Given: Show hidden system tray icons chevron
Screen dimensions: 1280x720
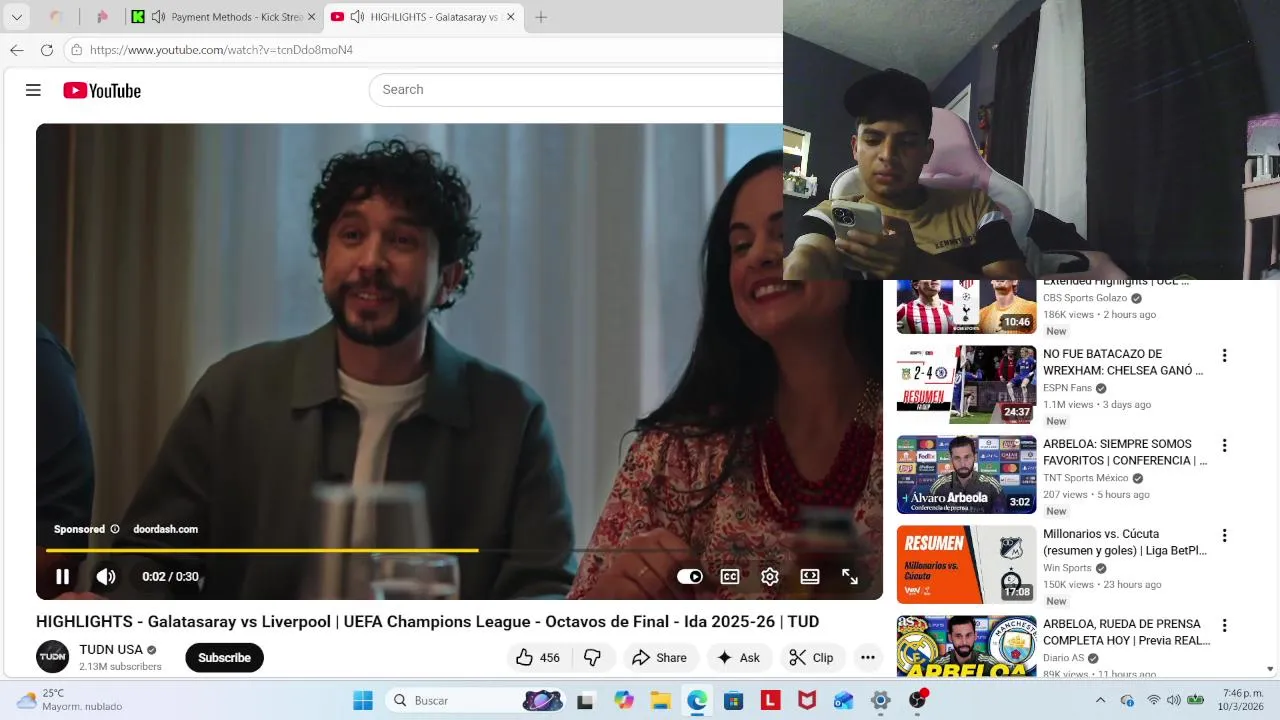Looking at the screenshot, I should [x=1100, y=700].
